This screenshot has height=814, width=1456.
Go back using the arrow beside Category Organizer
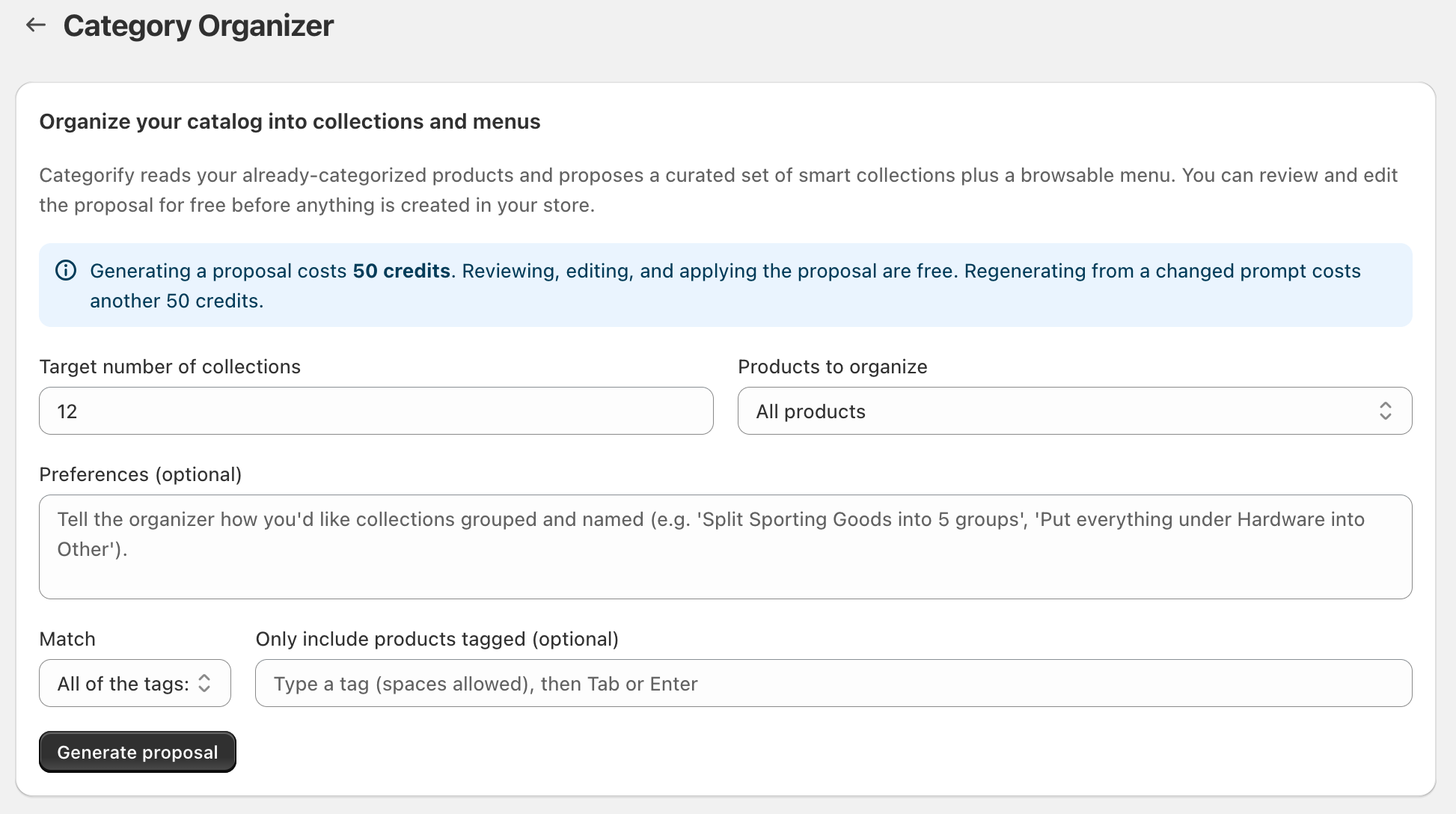click(36, 25)
